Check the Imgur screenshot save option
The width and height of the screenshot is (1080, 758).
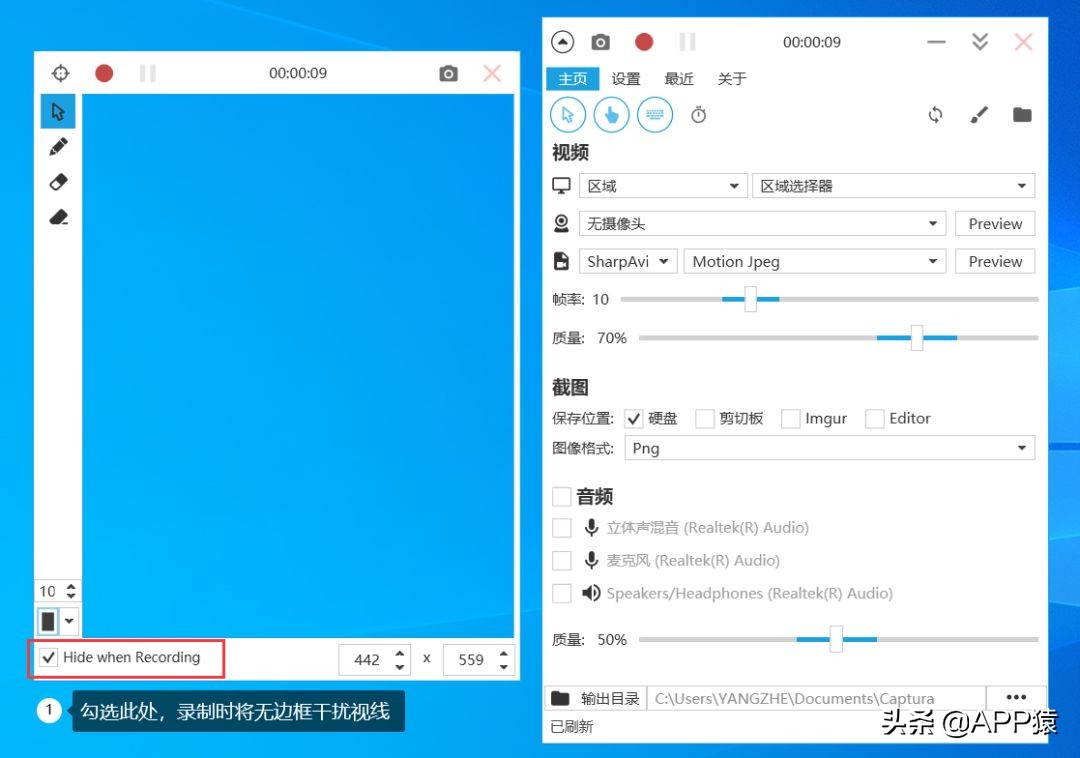[x=791, y=418]
